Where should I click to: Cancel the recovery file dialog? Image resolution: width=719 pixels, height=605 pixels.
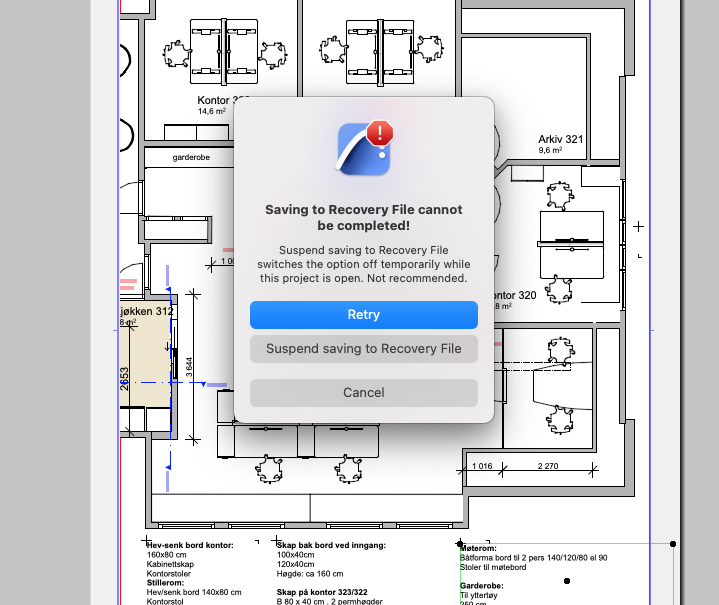(363, 393)
